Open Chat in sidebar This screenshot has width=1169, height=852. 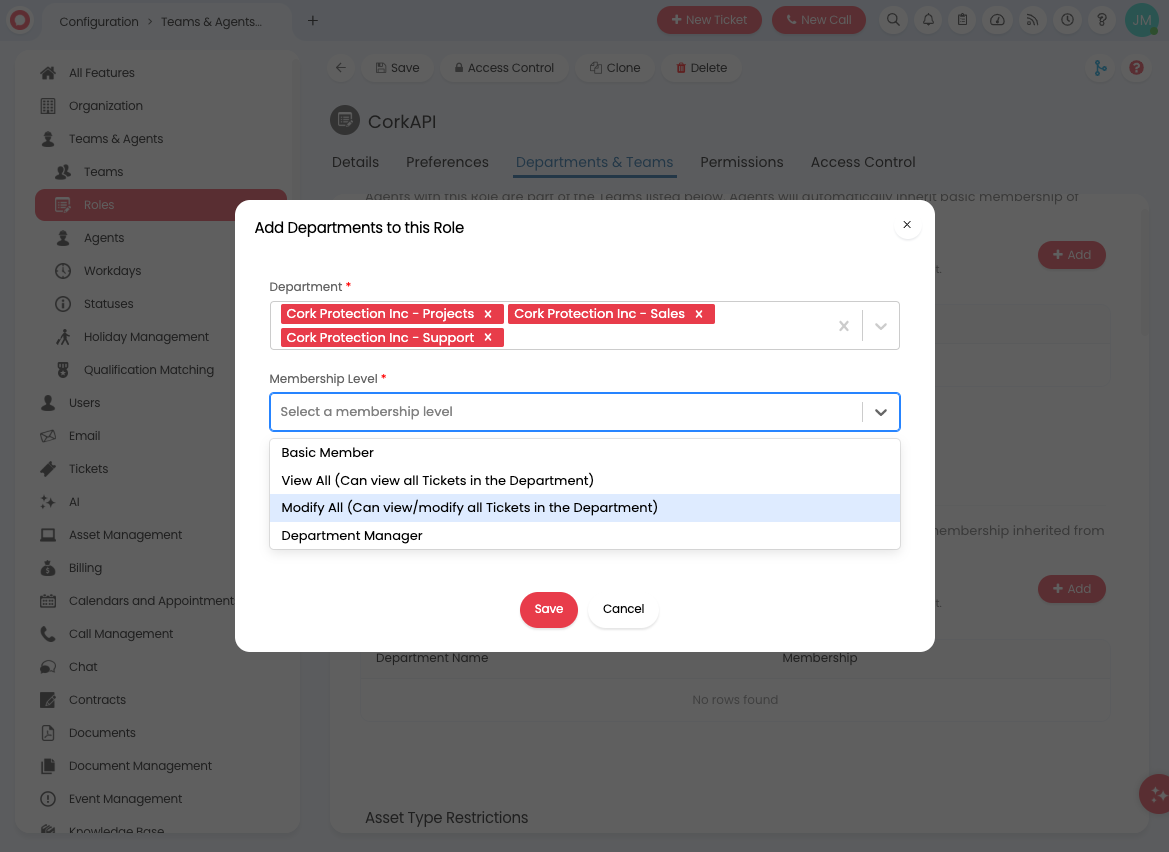[x=83, y=667]
